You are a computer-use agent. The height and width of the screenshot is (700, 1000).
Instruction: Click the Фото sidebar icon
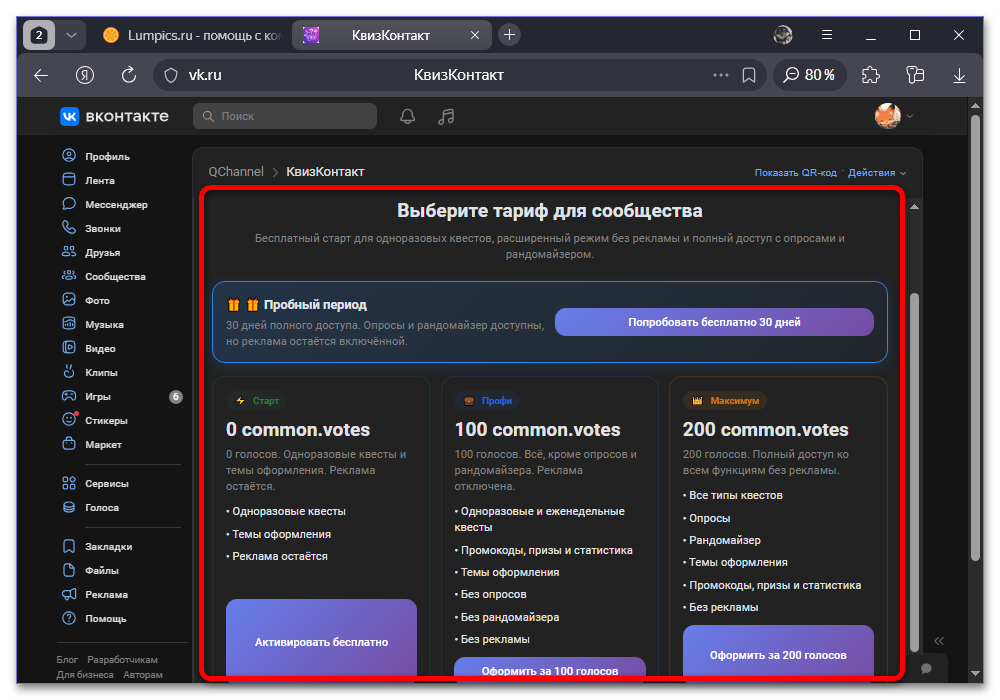pos(69,300)
